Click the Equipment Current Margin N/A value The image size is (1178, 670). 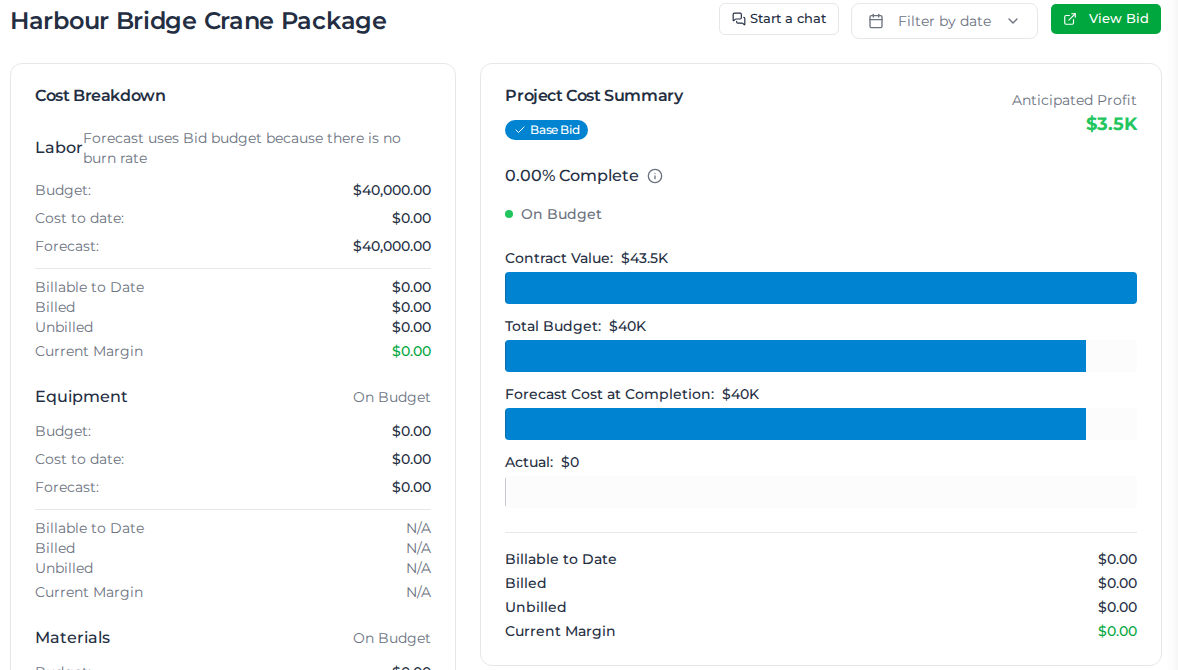click(418, 592)
